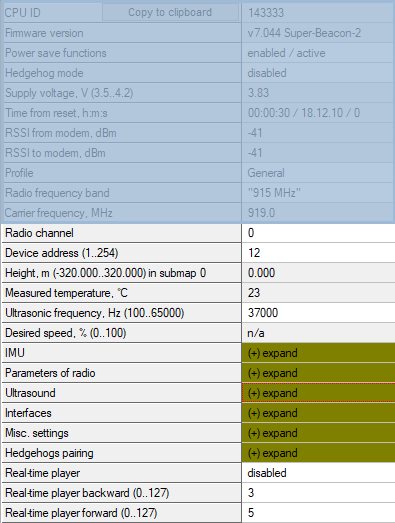Viewport: 395px width, 523px height.
Task: Edit the Height value 0.000
Action: 318,273
